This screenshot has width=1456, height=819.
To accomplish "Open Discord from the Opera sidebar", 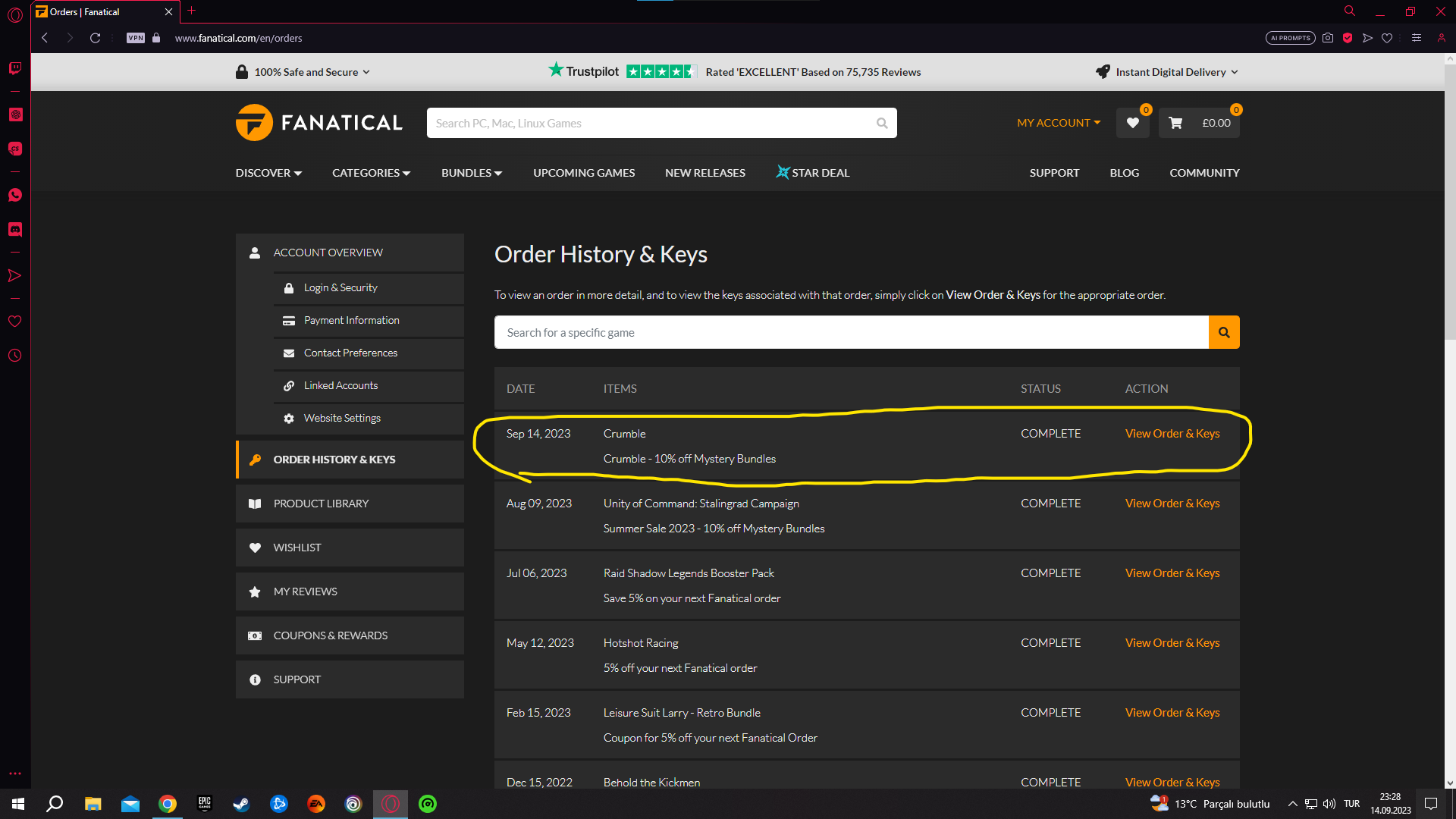I will (x=14, y=229).
